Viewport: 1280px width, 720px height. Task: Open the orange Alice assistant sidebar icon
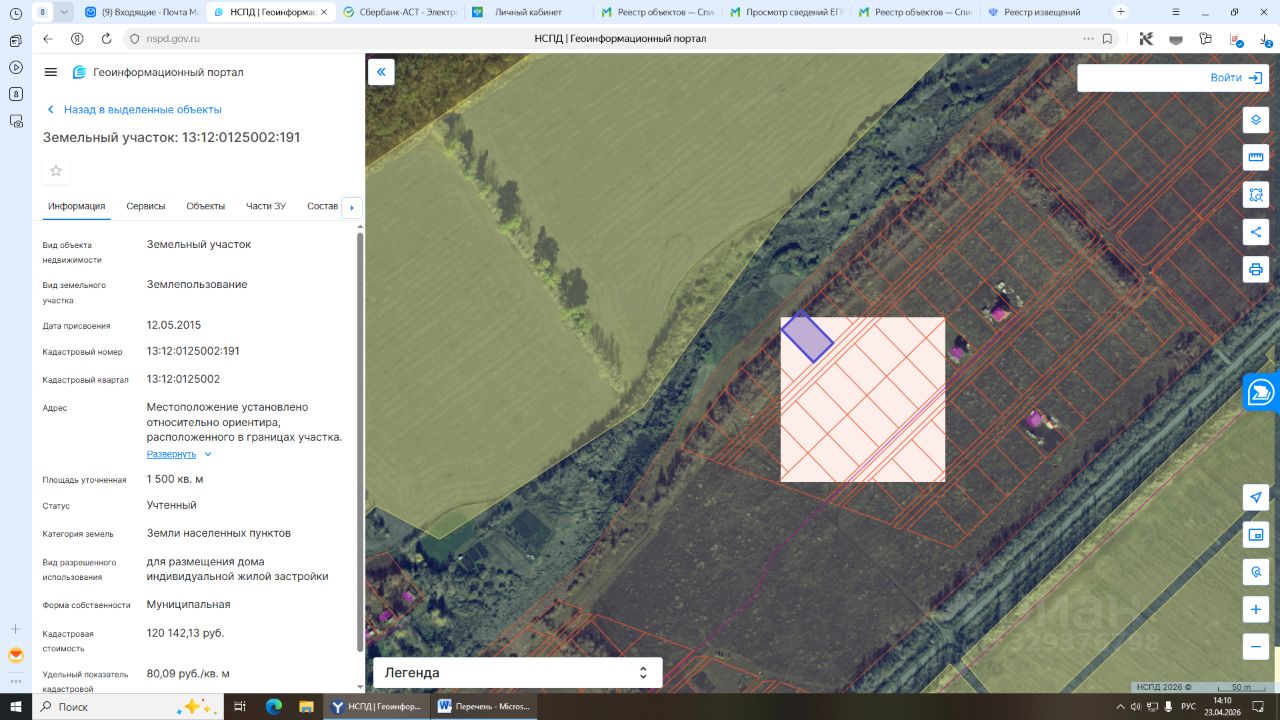(15, 656)
